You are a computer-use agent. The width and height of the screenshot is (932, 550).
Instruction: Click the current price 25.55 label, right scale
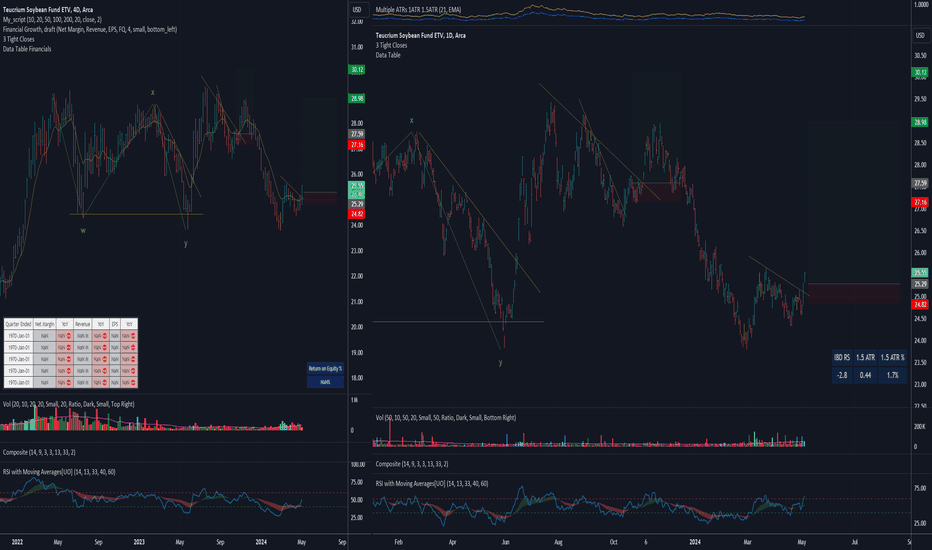pyautogui.click(x=920, y=273)
